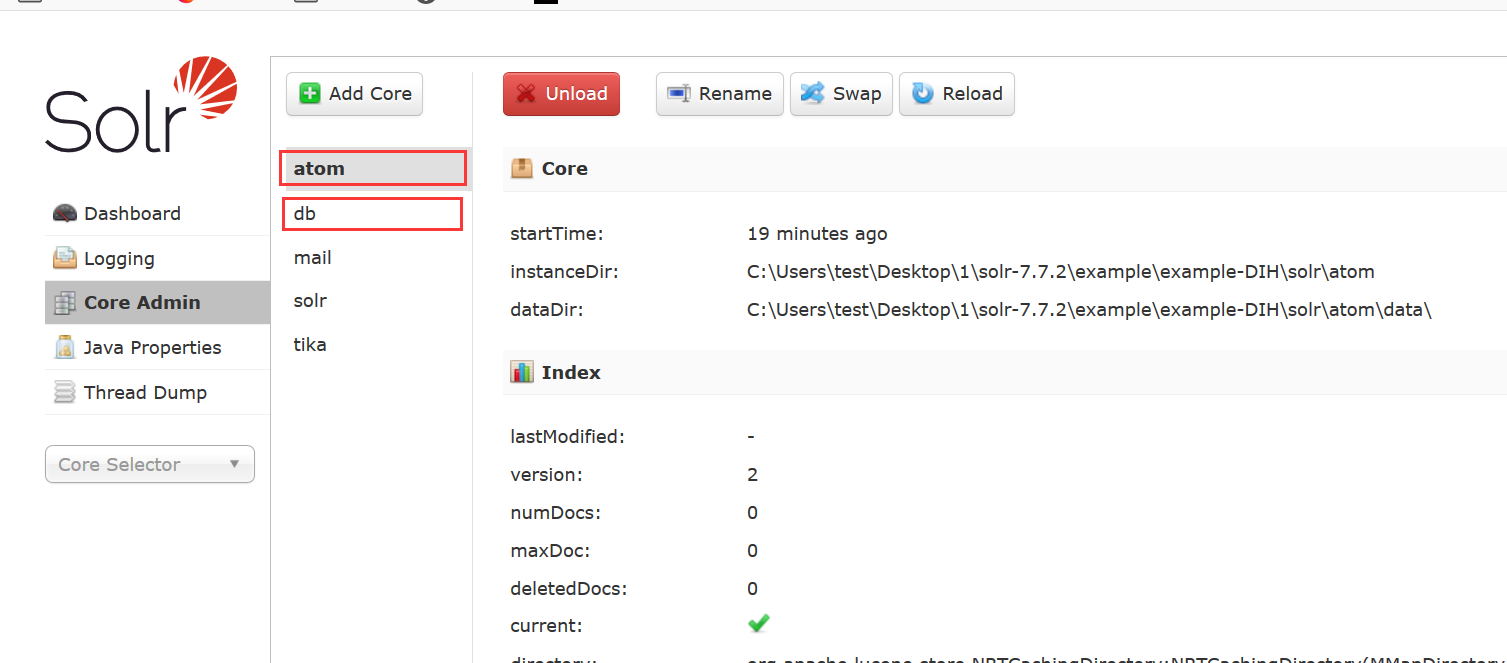
Task: Click the lastModified label
Action: tap(567, 436)
